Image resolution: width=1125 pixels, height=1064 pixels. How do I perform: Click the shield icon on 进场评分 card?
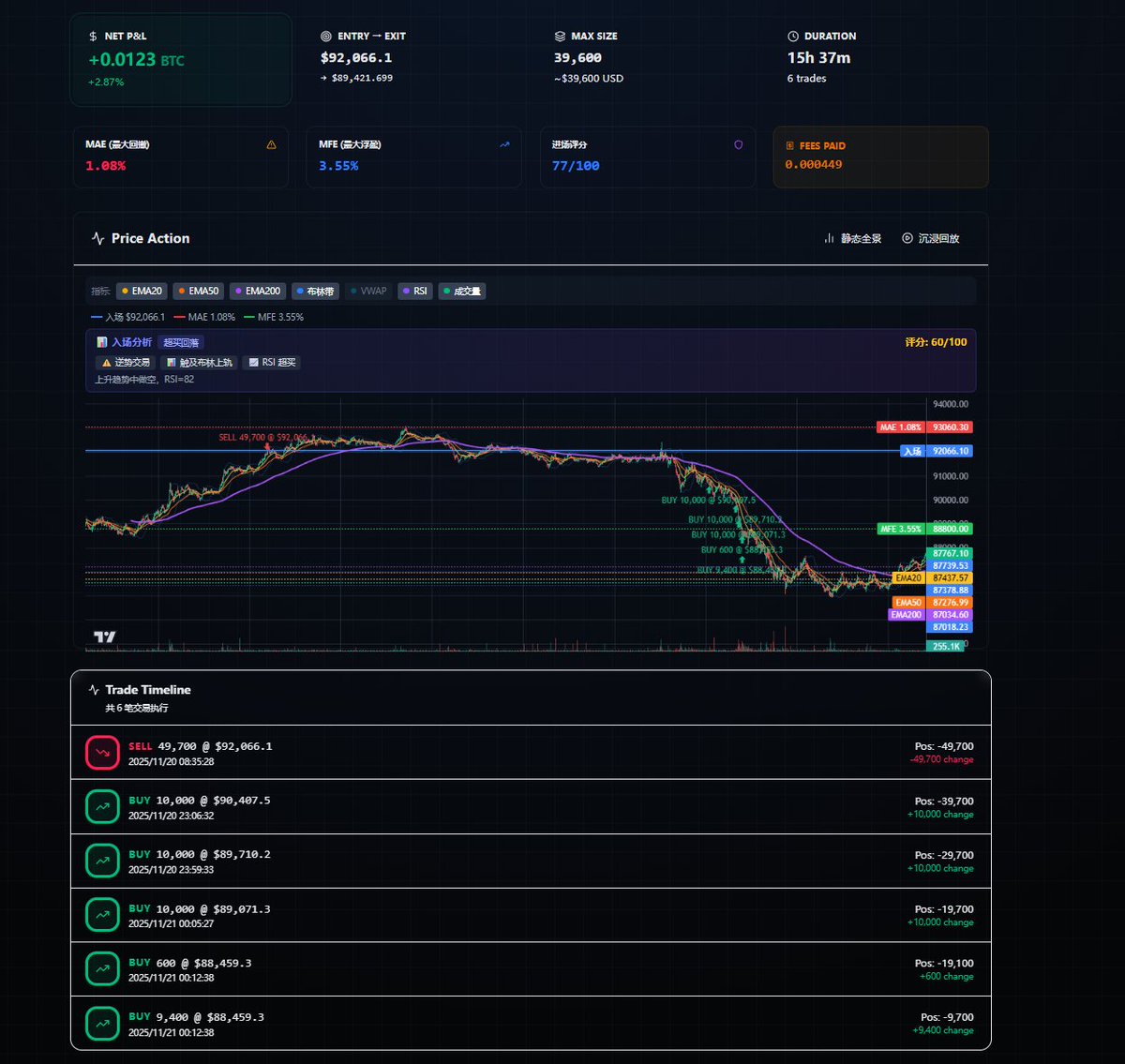[739, 145]
